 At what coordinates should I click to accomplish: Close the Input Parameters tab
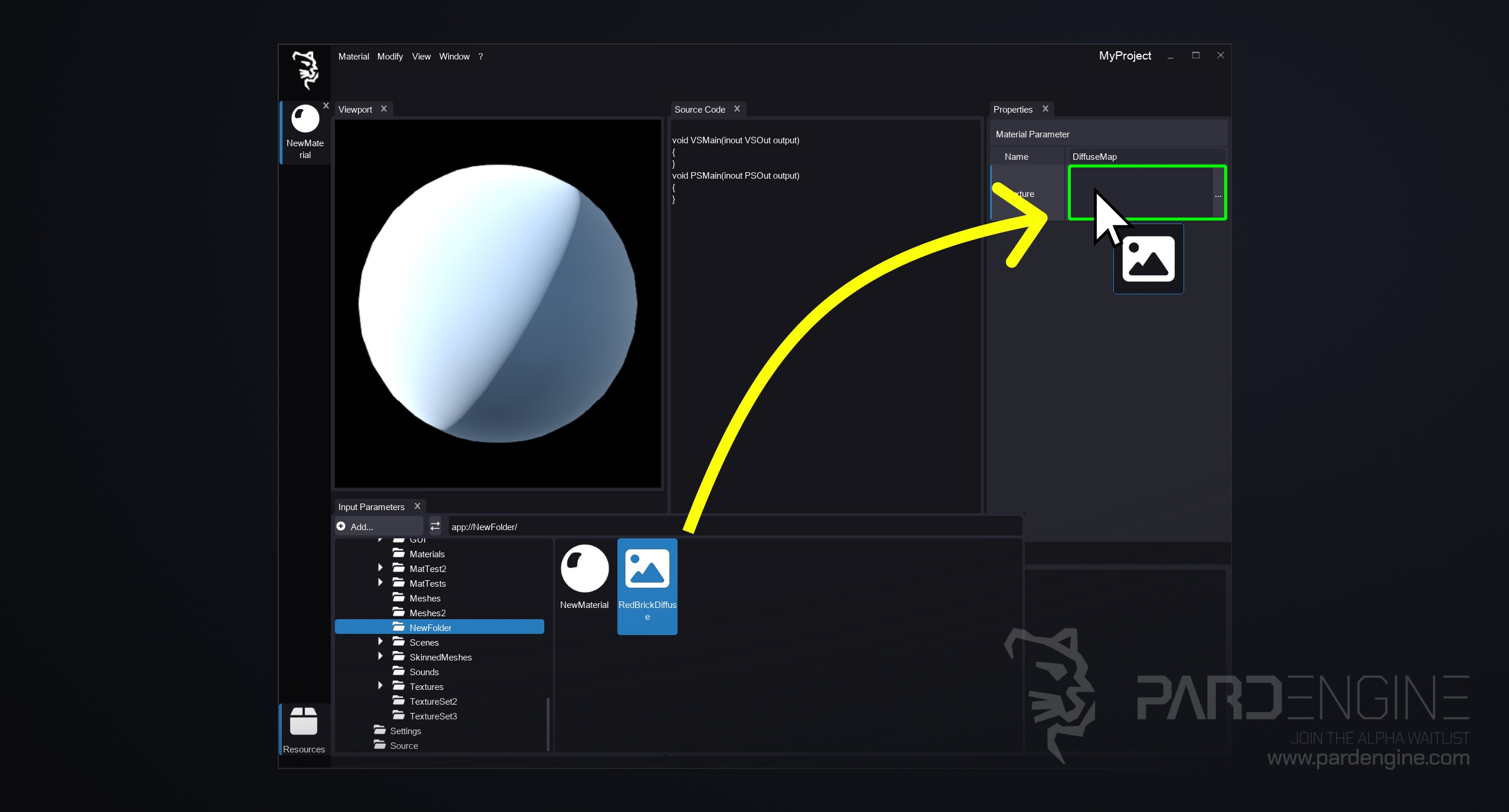pos(417,506)
